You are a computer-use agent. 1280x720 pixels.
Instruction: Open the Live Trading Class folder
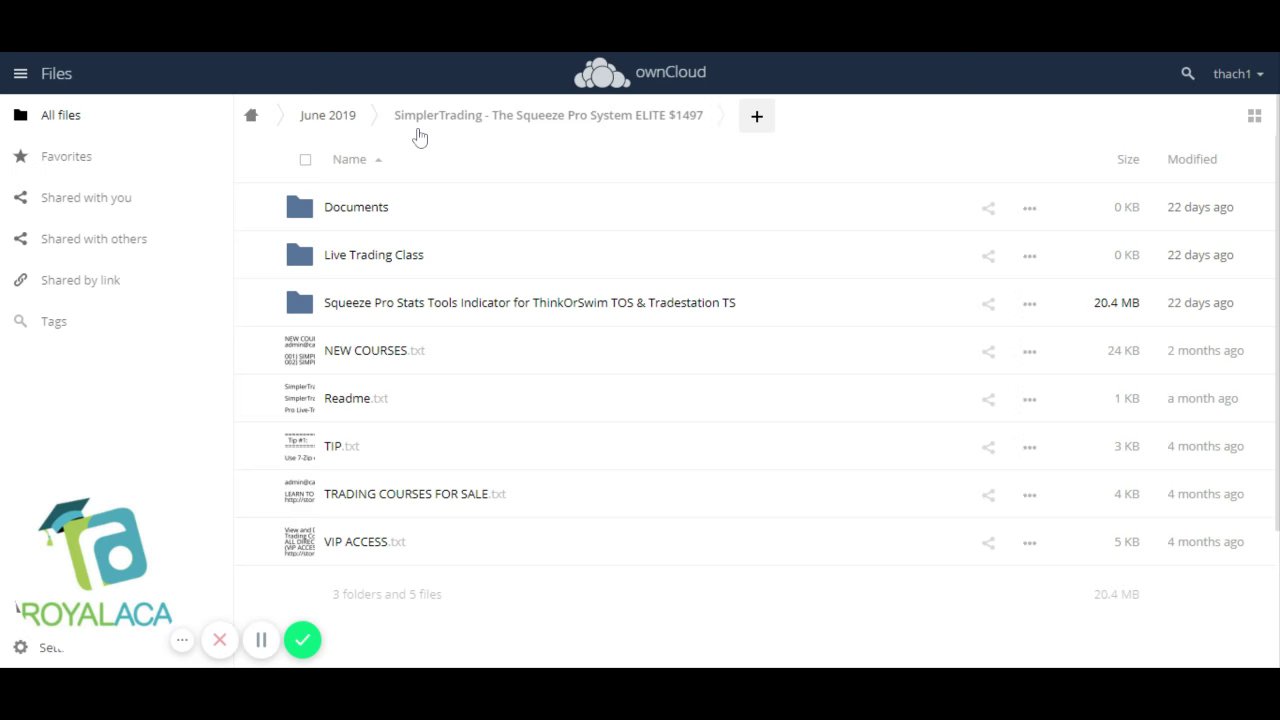pyautogui.click(x=373, y=255)
